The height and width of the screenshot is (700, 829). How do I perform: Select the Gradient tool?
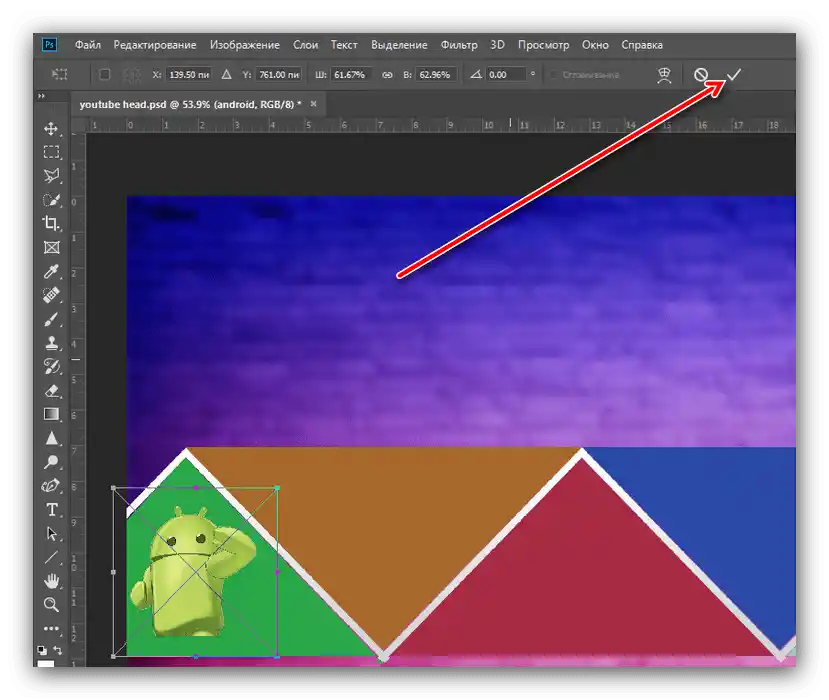pos(51,414)
